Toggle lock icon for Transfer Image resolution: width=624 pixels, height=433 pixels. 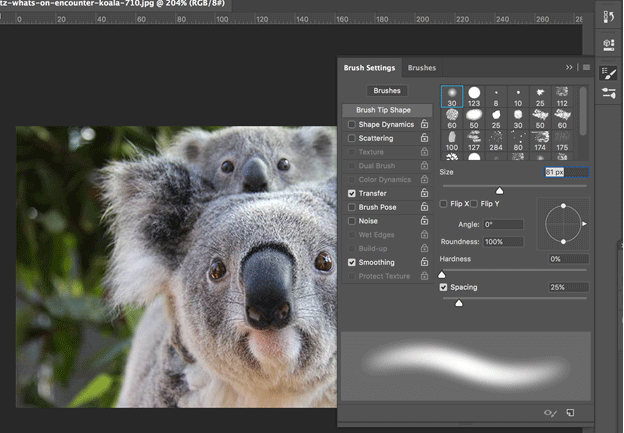tap(425, 193)
